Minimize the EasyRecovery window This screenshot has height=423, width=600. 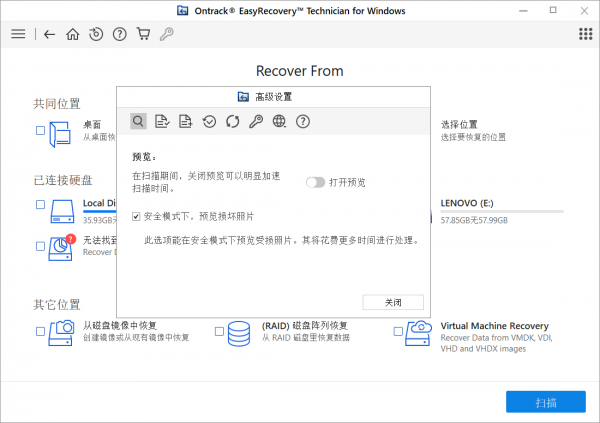[523, 11]
